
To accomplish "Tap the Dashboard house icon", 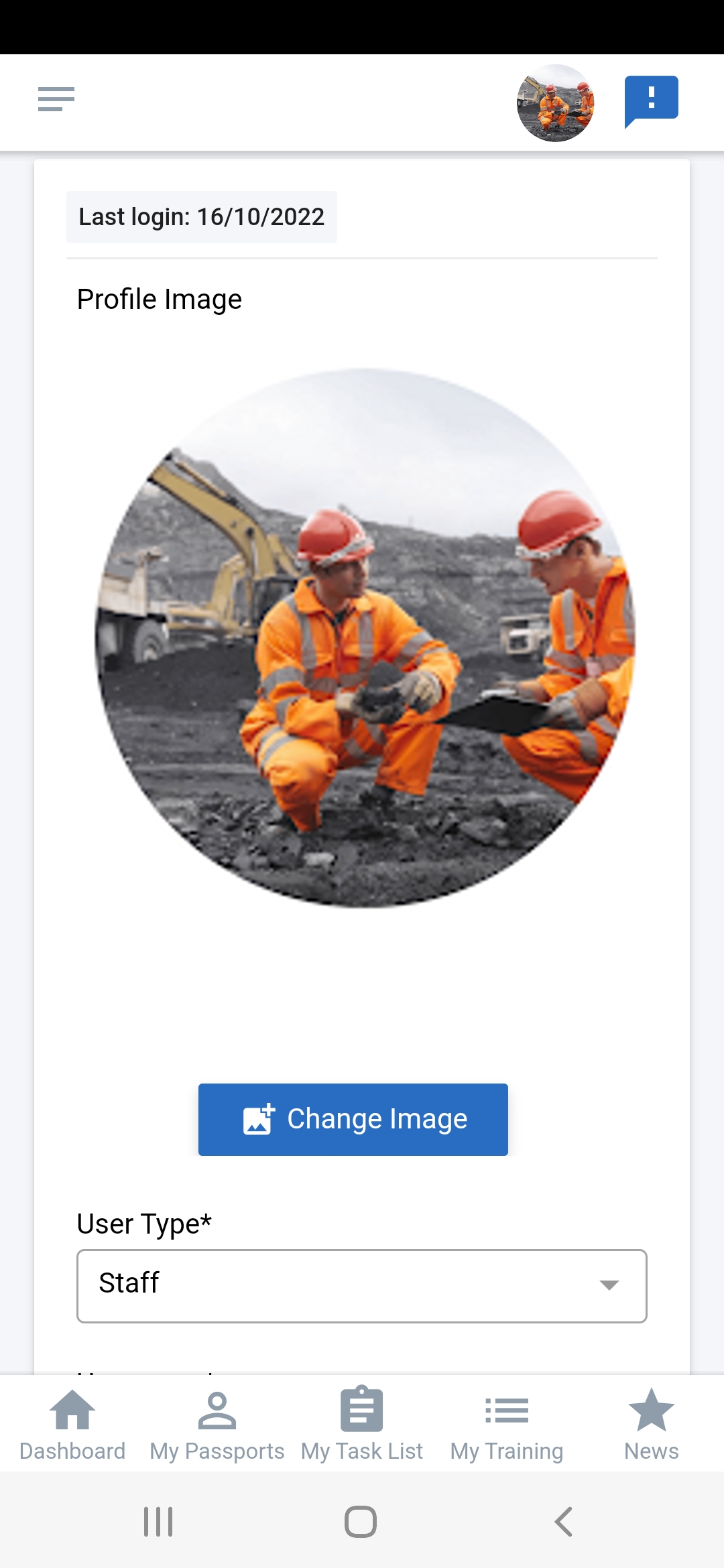I will coord(72,1410).
